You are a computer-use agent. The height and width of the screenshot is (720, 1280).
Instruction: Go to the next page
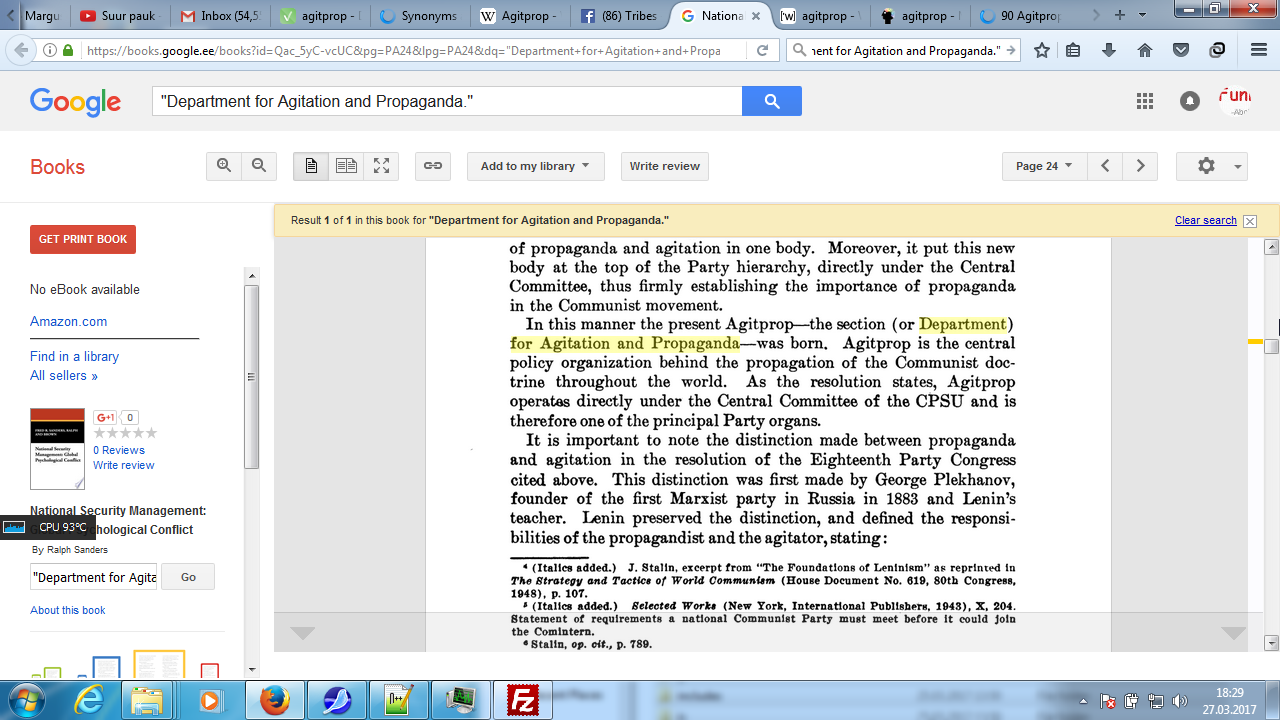coord(1140,166)
